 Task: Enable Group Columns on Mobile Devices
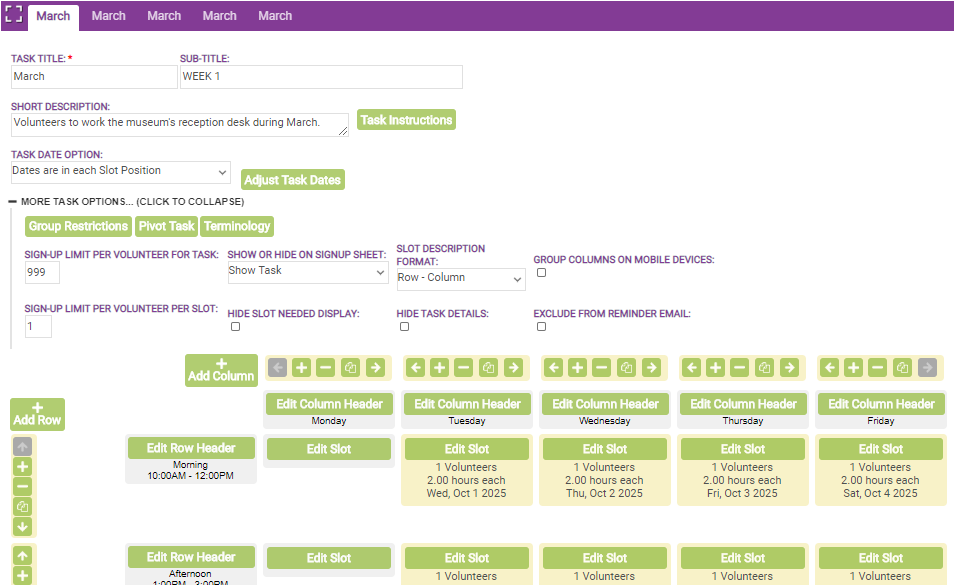coord(541,272)
